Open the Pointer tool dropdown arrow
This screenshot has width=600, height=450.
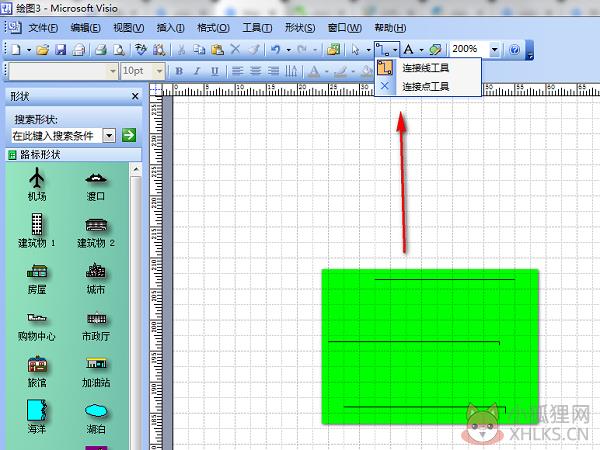368,50
